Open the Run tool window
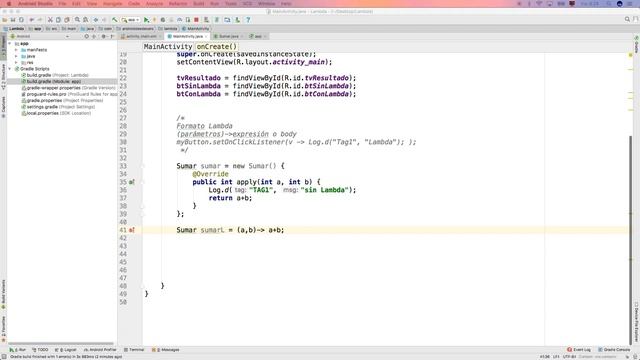 (18, 350)
